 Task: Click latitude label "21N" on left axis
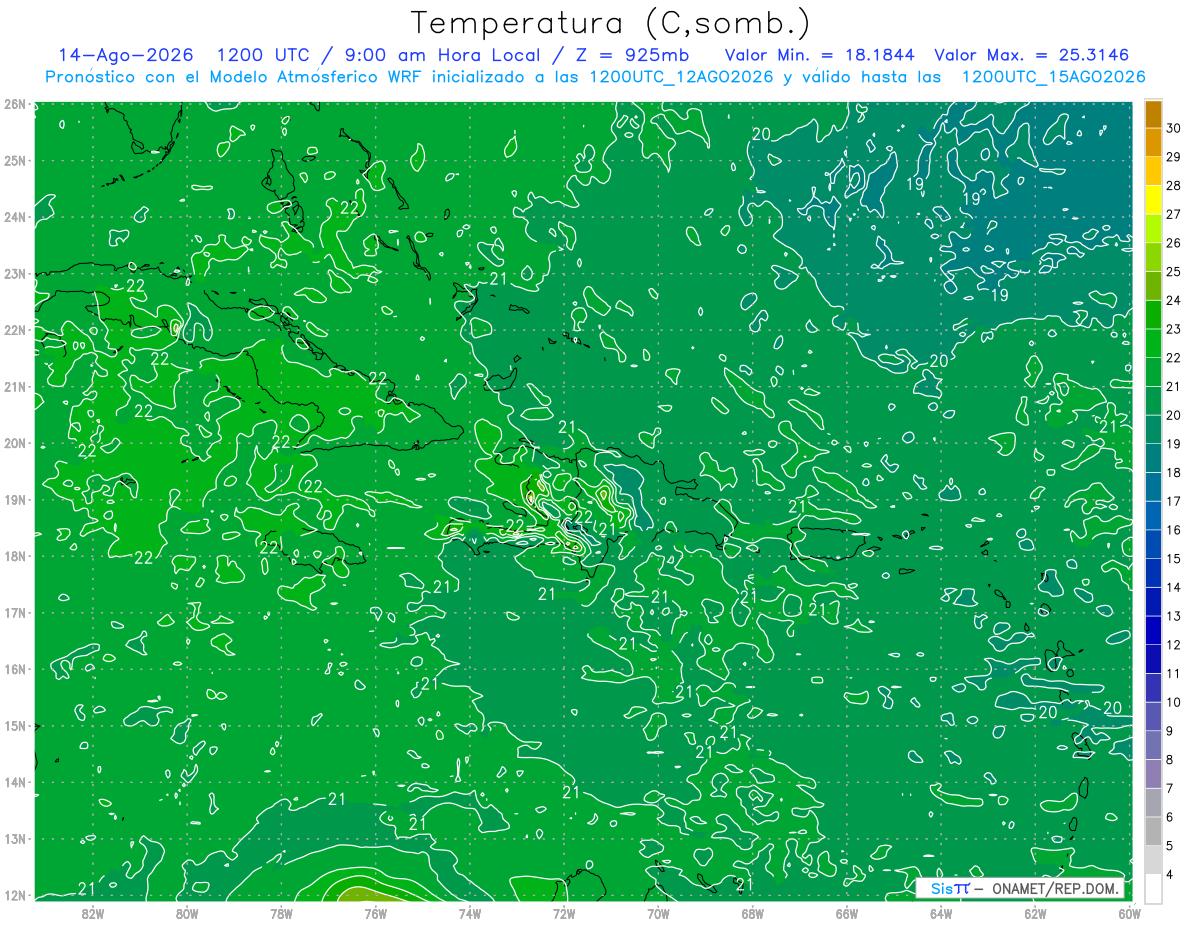pyautogui.click(x=15, y=386)
